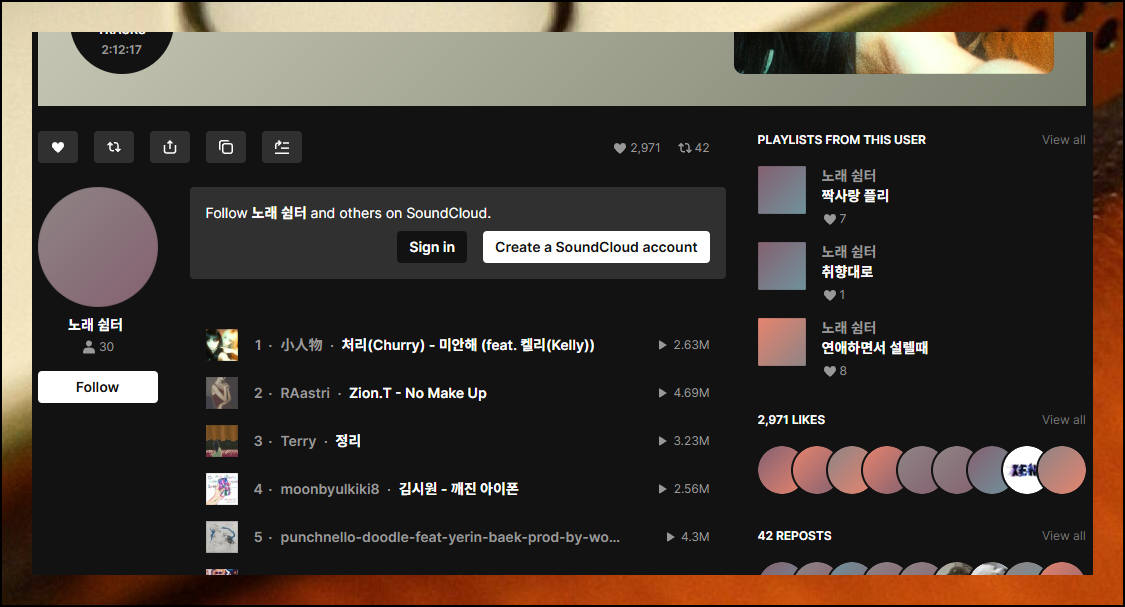Click 4.69M play count on track 2
Viewport: 1125px width, 607px height.
coord(684,393)
